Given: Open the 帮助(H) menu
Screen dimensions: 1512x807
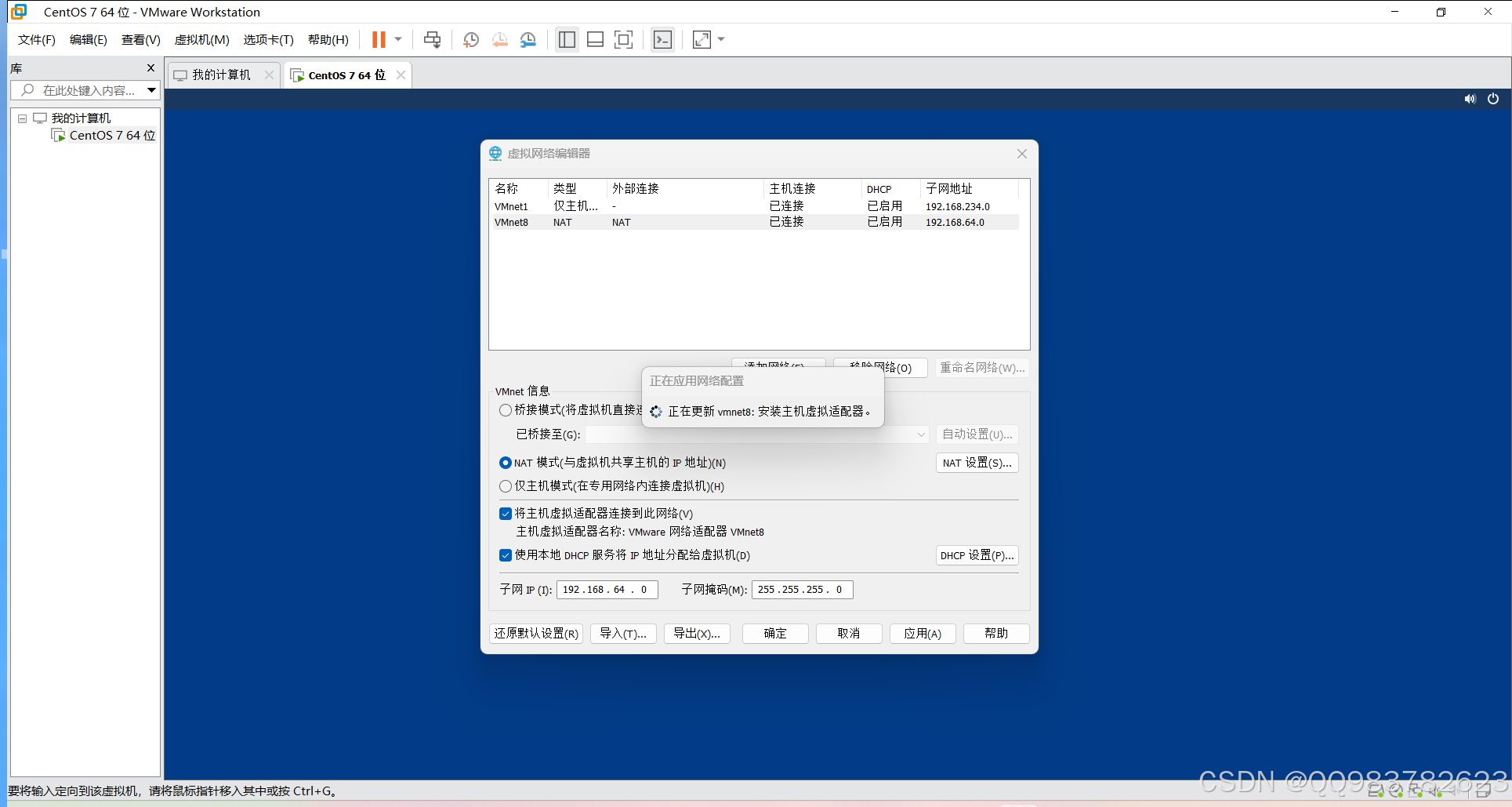Looking at the screenshot, I should pos(328,40).
